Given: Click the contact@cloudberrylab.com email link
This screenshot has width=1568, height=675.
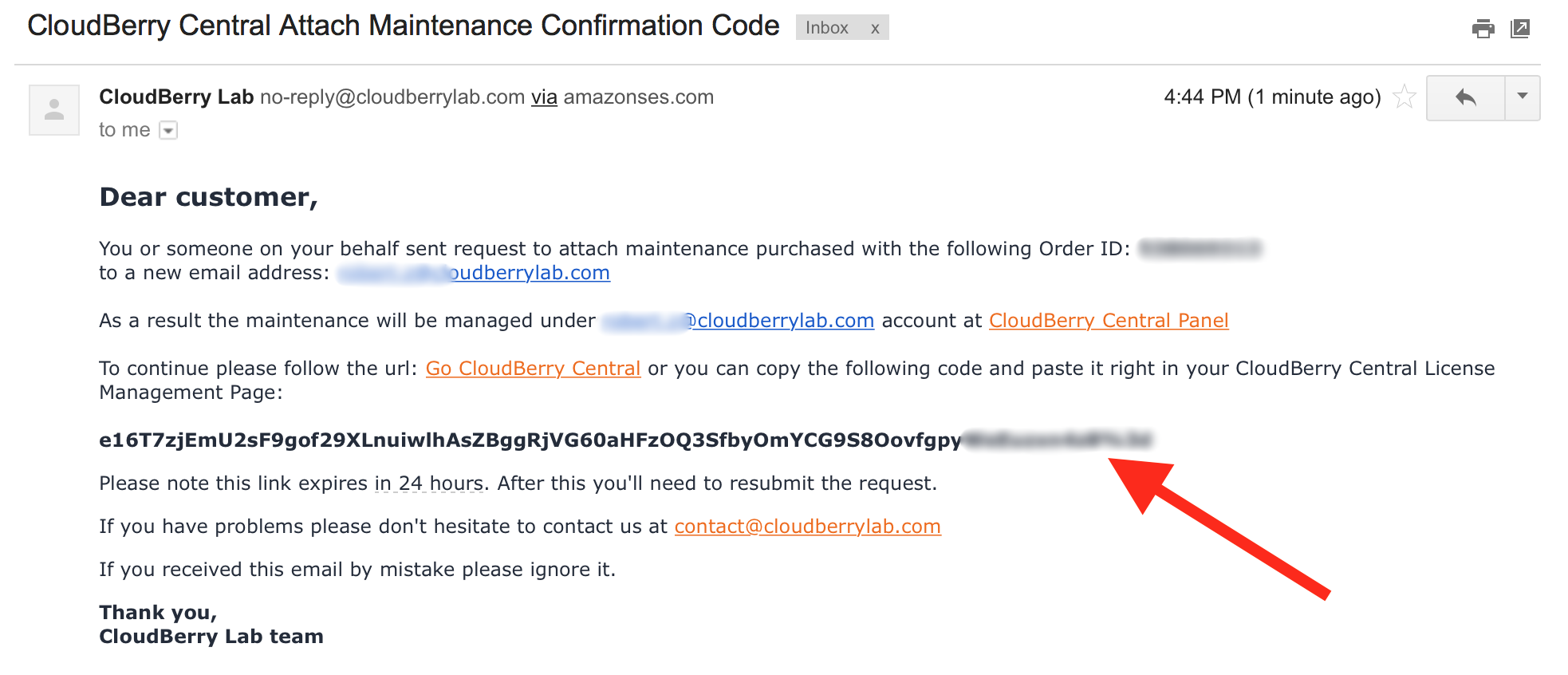Looking at the screenshot, I should pos(808,527).
